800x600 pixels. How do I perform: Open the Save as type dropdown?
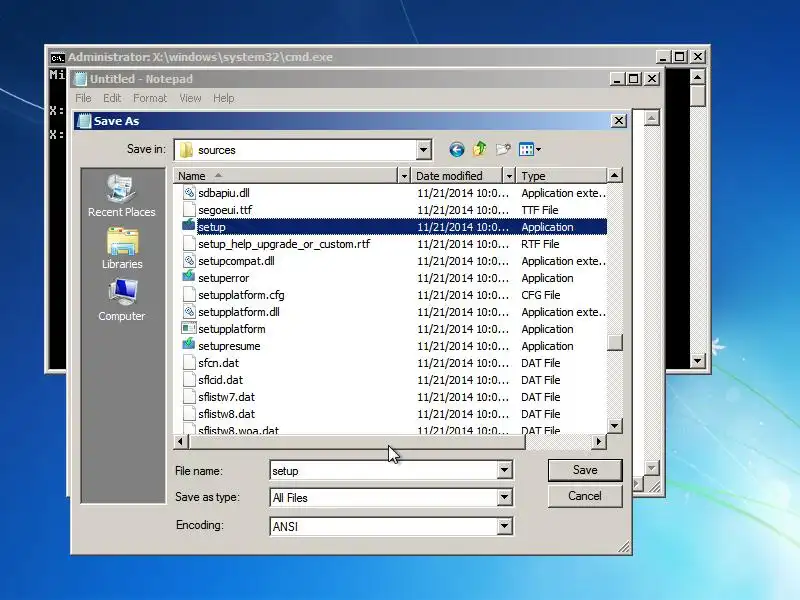504,497
